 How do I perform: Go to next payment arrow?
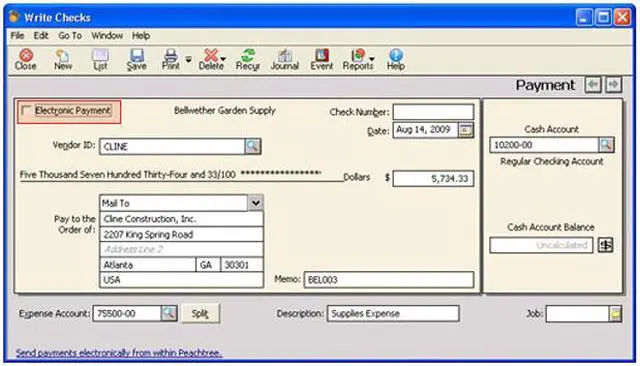(x=613, y=85)
